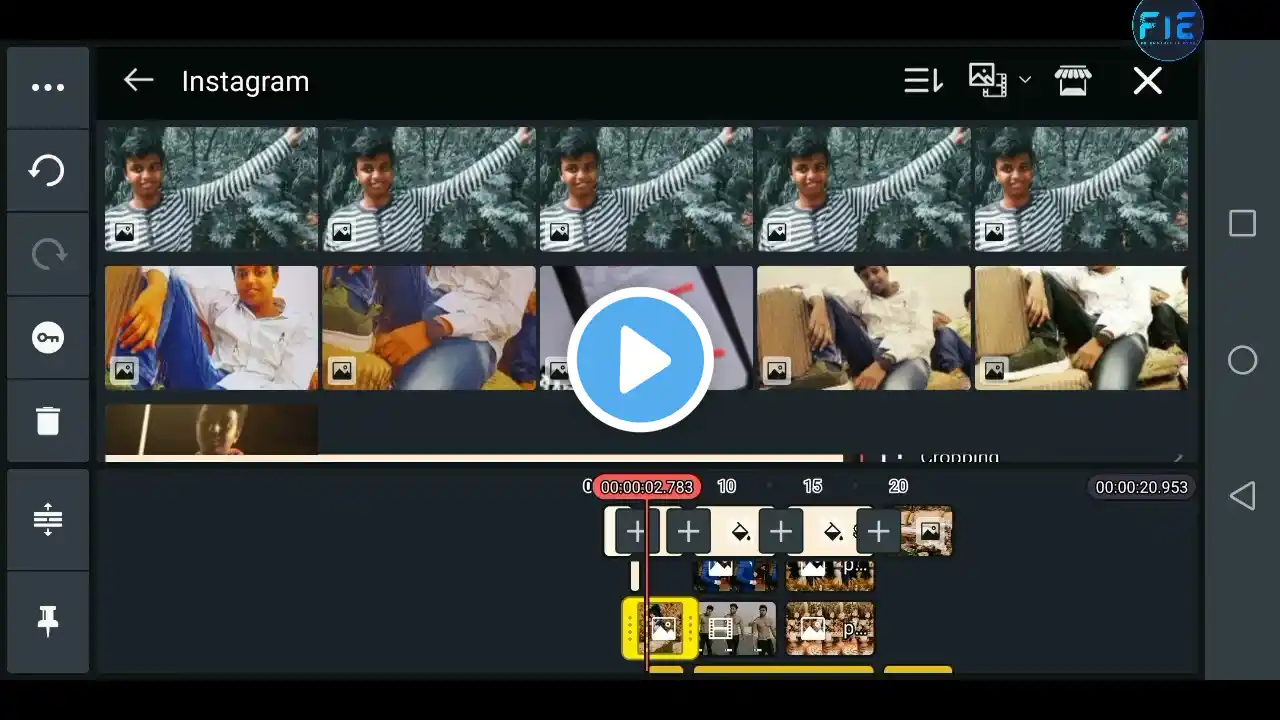Tap the key icon in left sidebar
Viewport: 1280px width, 720px height.
point(48,338)
